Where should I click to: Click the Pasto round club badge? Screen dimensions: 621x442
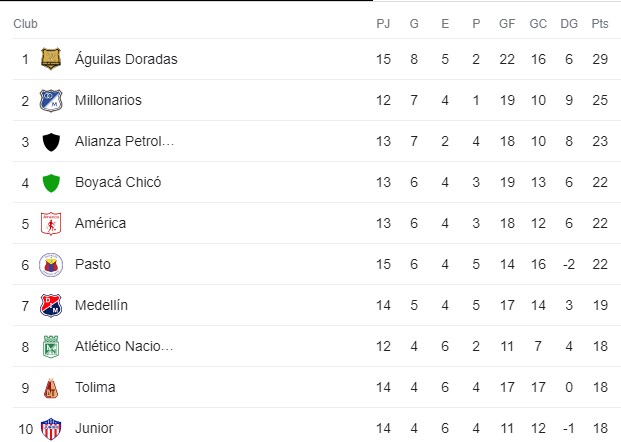[x=51, y=265]
